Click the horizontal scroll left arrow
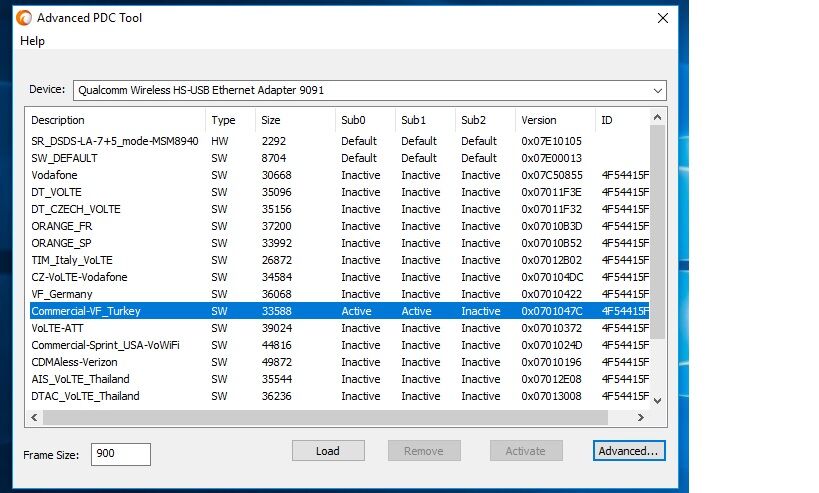Image resolution: width=819 pixels, height=493 pixels. (34, 417)
